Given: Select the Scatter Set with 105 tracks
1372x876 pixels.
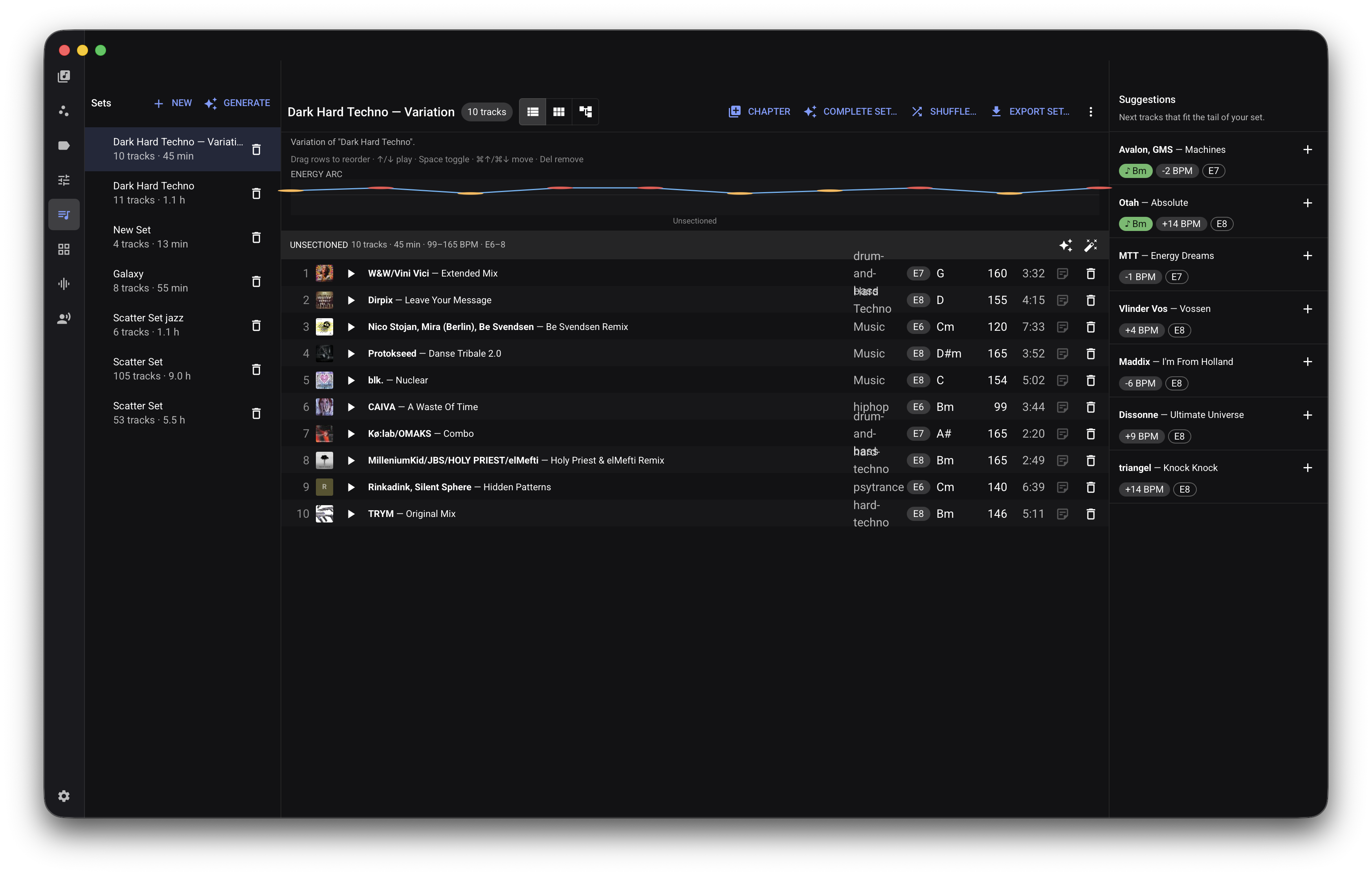Looking at the screenshot, I should [182, 369].
